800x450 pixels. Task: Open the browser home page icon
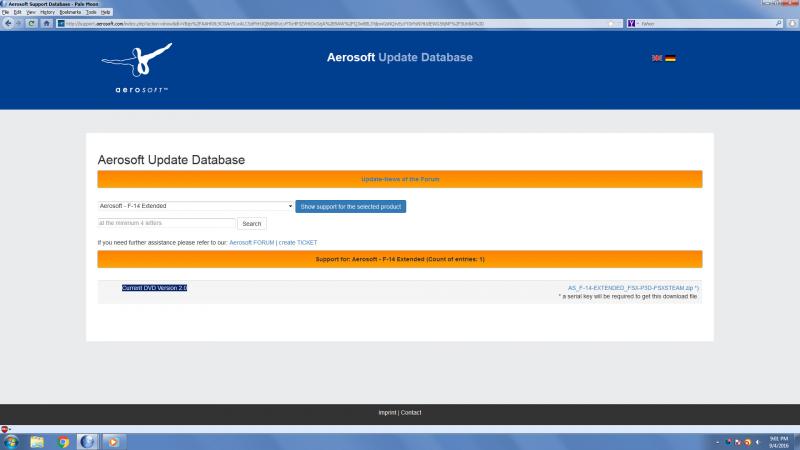pos(46,23)
